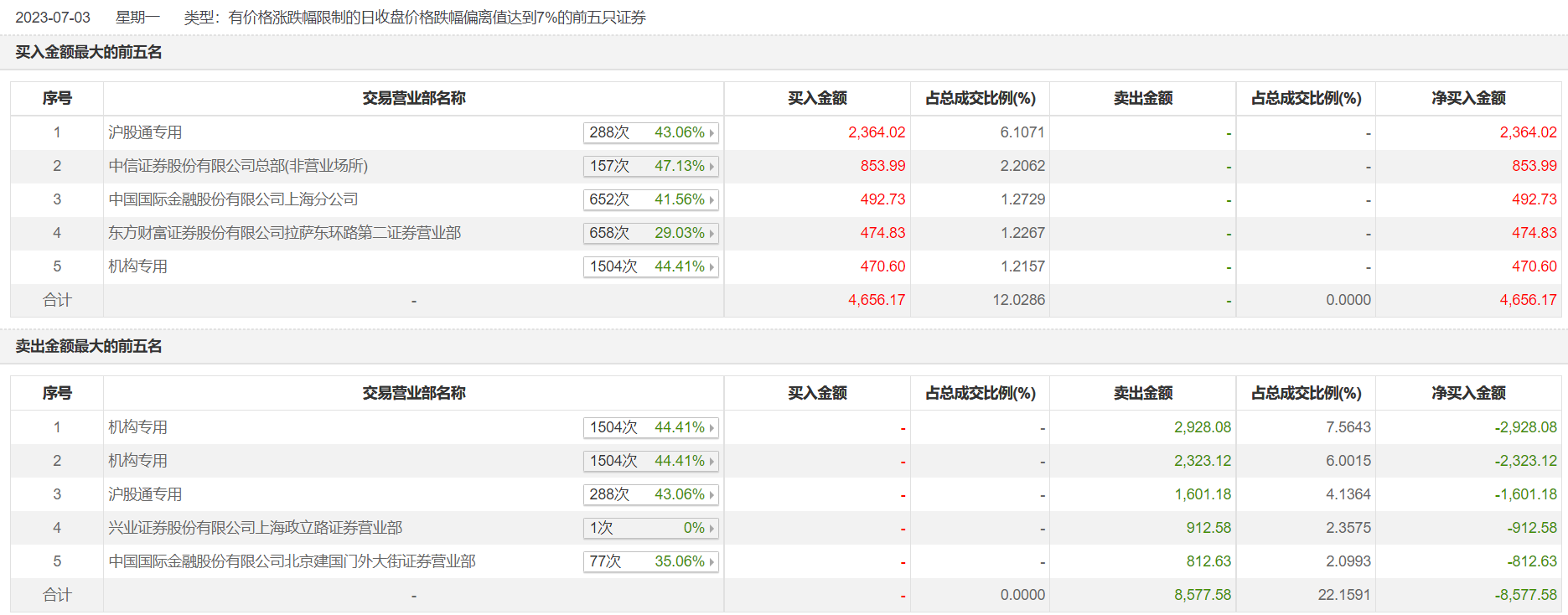Open 沪股通专用 in the row selling 1,601.18
Viewport: 1568px width, 615px height.
[145, 494]
